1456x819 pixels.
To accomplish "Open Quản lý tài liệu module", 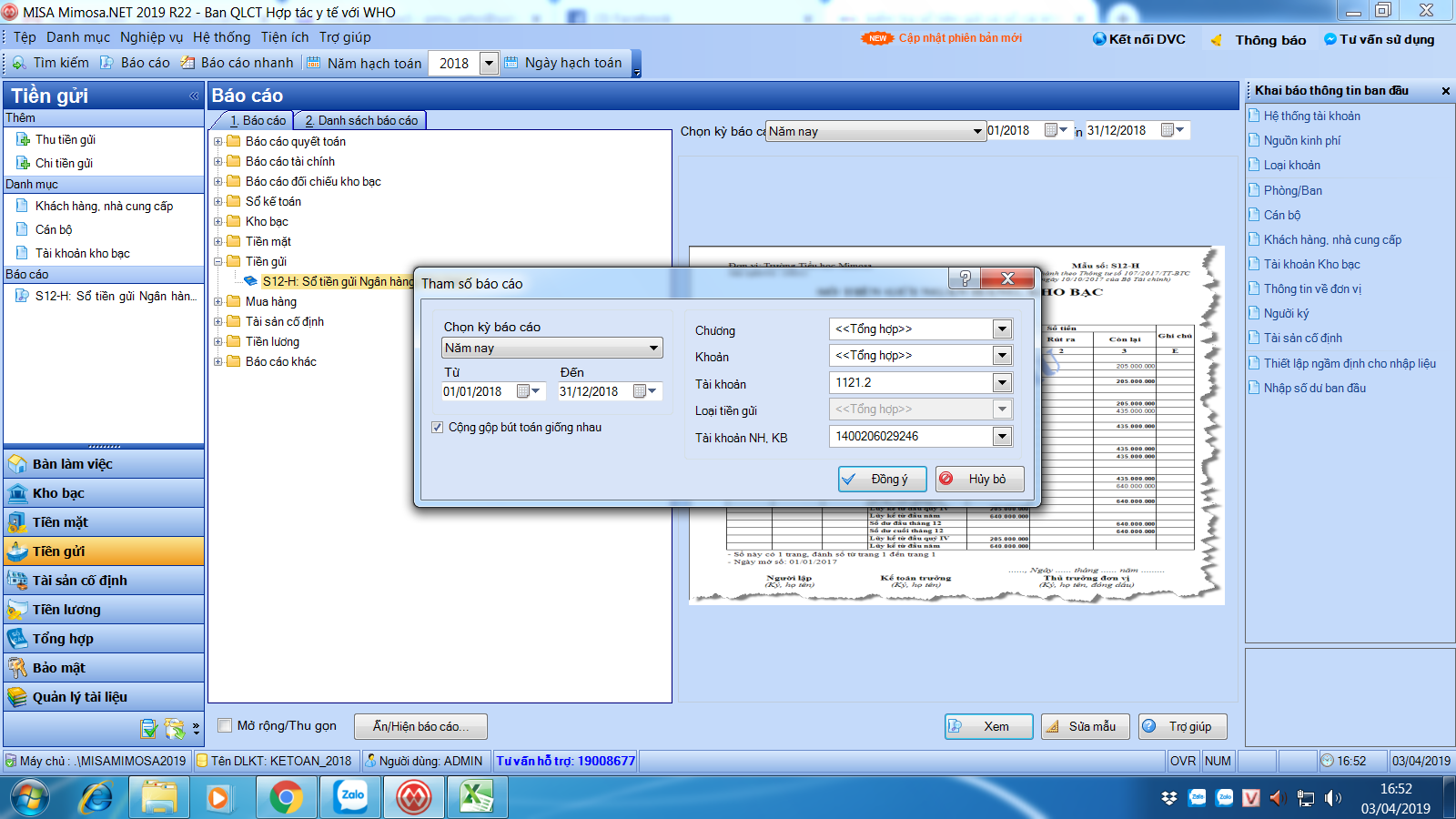I will (x=104, y=697).
